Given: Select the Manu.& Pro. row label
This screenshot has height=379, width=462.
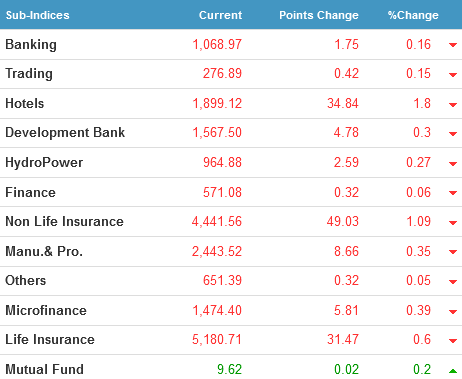Looking at the screenshot, I should (44, 251).
